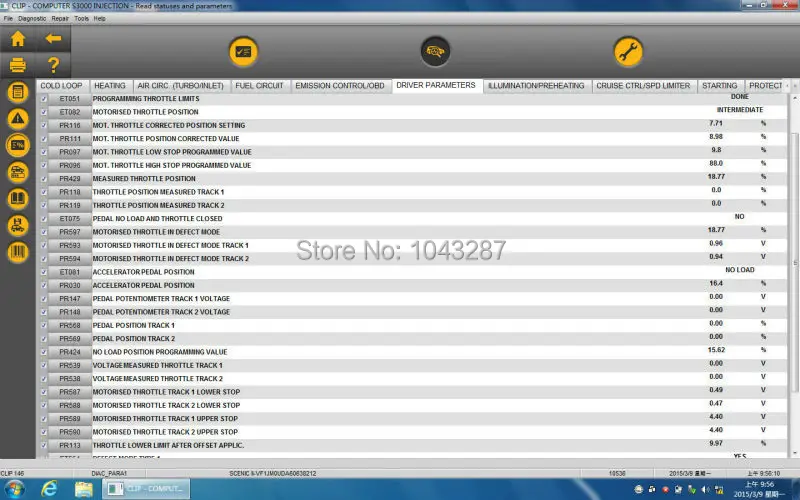Select VOLTAGE MEASURED THROTTLE TRACK 2 text

pos(158,379)
